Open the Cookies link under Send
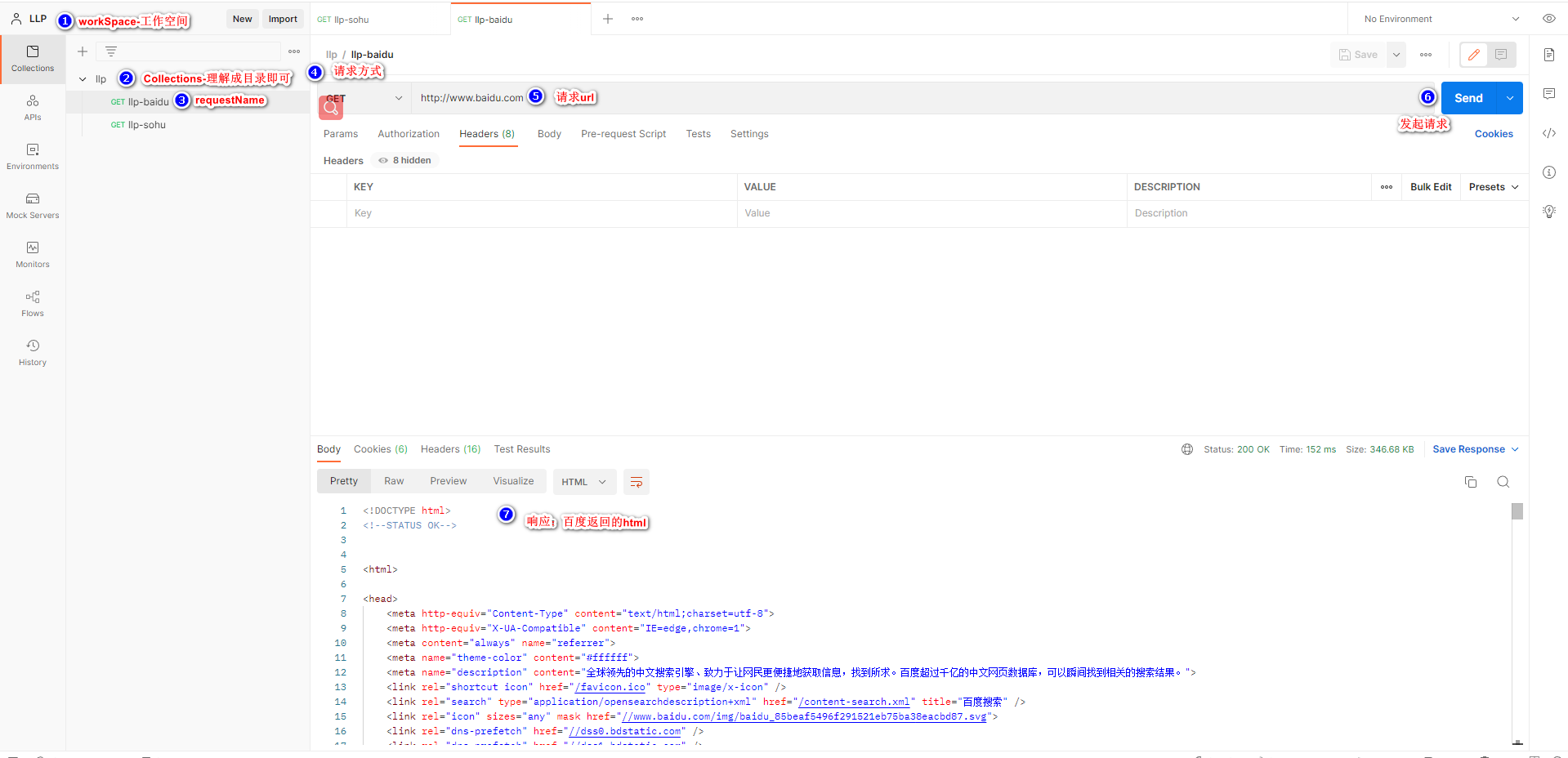This screenshot has height=758, width=1568. [x=1494, y=134]
